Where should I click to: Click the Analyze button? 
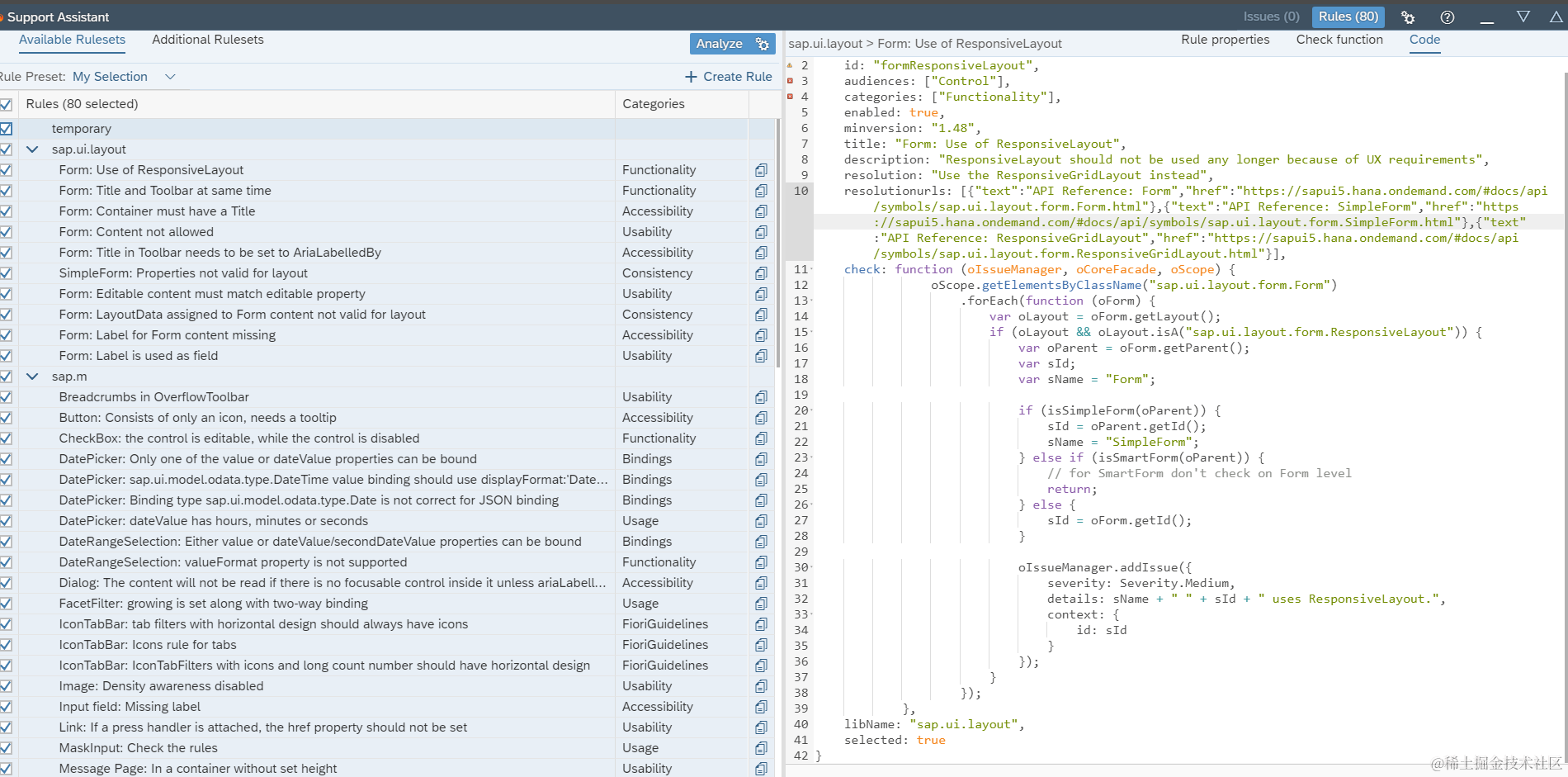pyautogui.click(x=720, y=44)
